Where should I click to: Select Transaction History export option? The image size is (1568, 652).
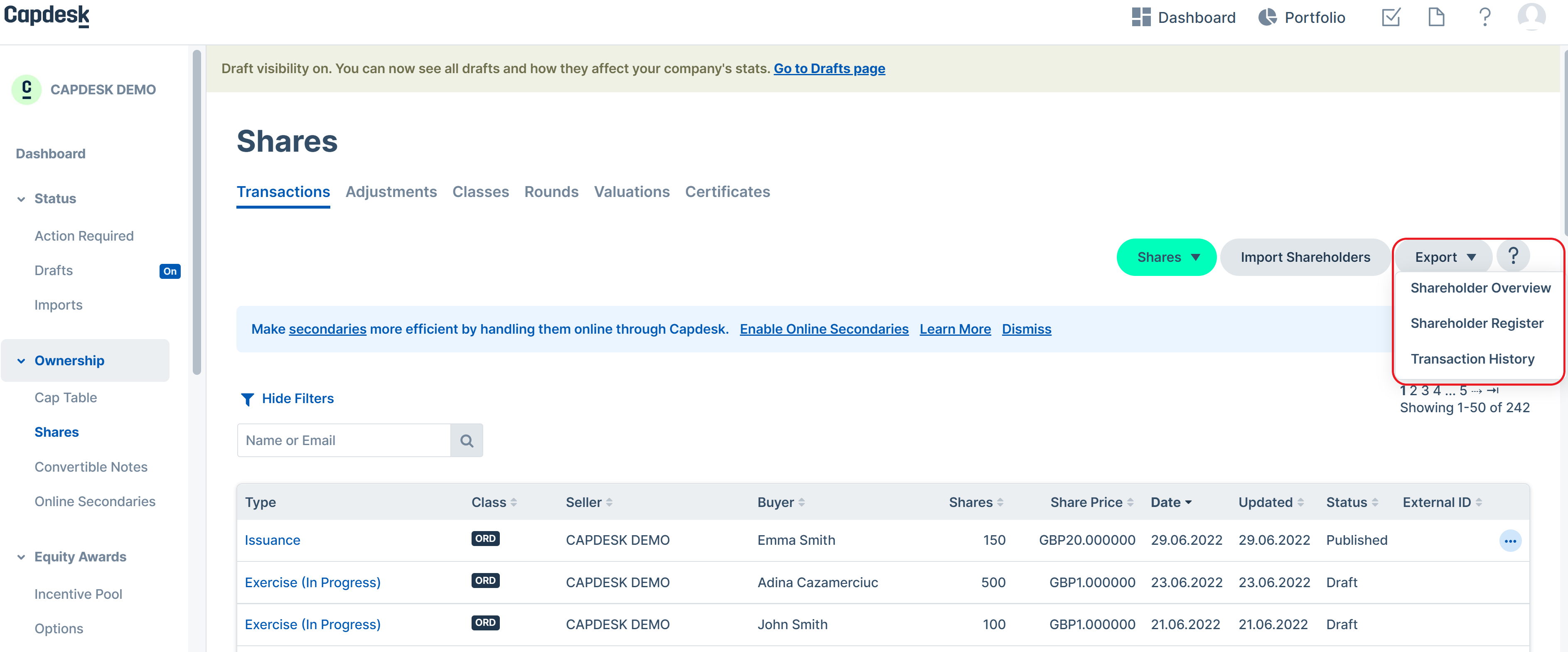[1472, 359]
